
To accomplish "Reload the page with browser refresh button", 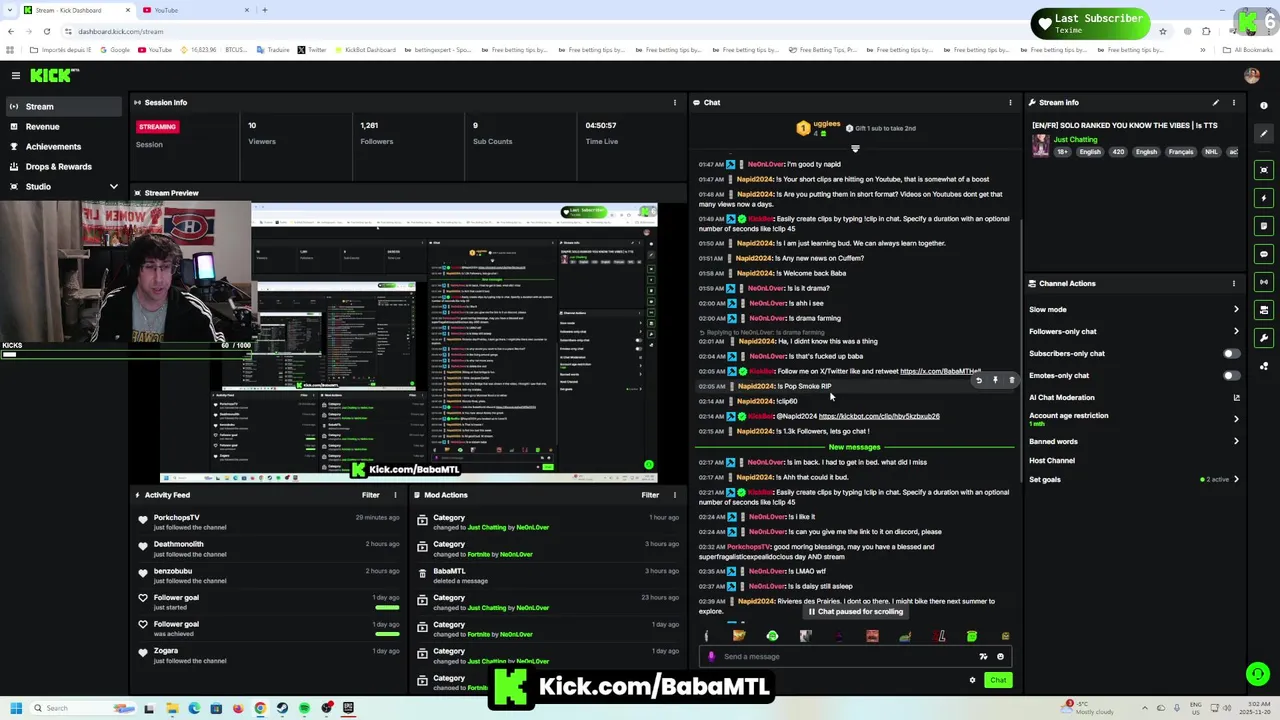I will pyautogui.click(x=46, y=31).
